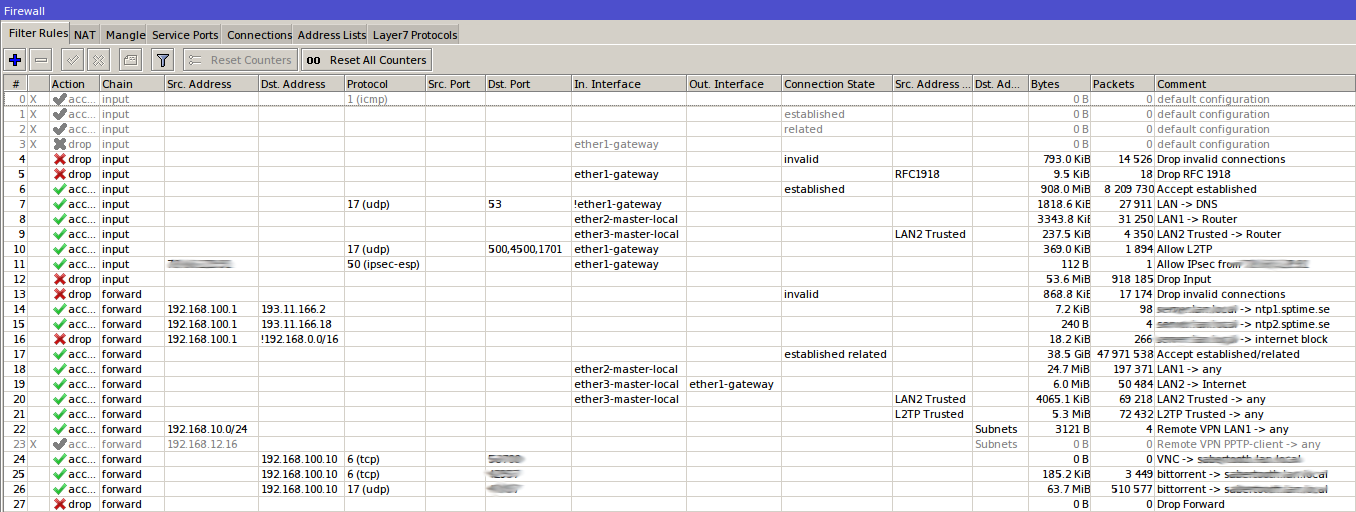Image resolution: width=1356 pixels, height=512 pixels.
Task: Select 'Drop Forward' comment cell
Action: click(x=1254, y=504)
